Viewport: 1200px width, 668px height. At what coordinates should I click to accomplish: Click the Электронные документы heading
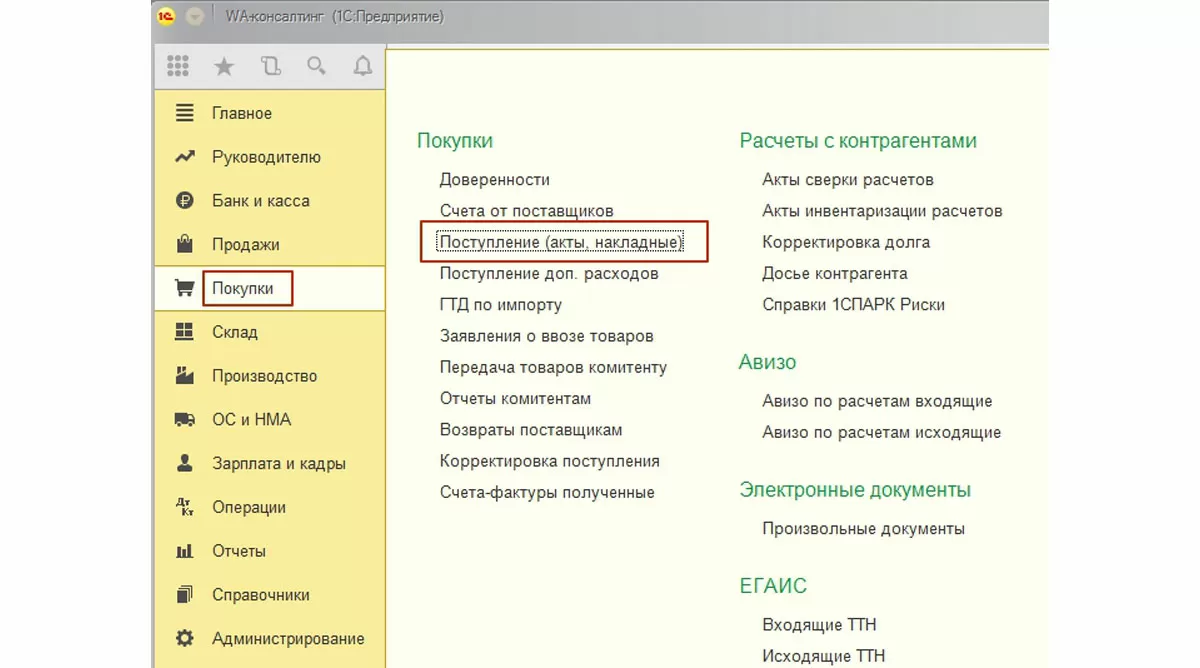[x=855, y=490]
